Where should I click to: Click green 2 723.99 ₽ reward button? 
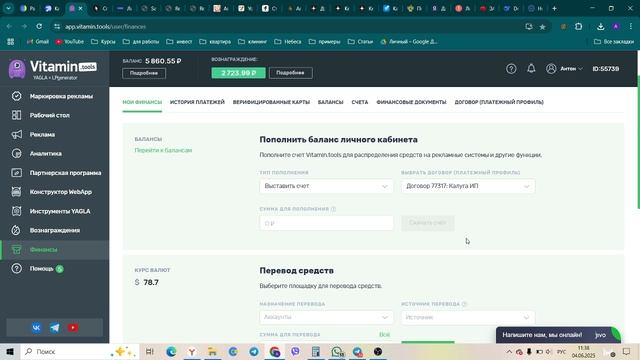[x=238, y=73]
